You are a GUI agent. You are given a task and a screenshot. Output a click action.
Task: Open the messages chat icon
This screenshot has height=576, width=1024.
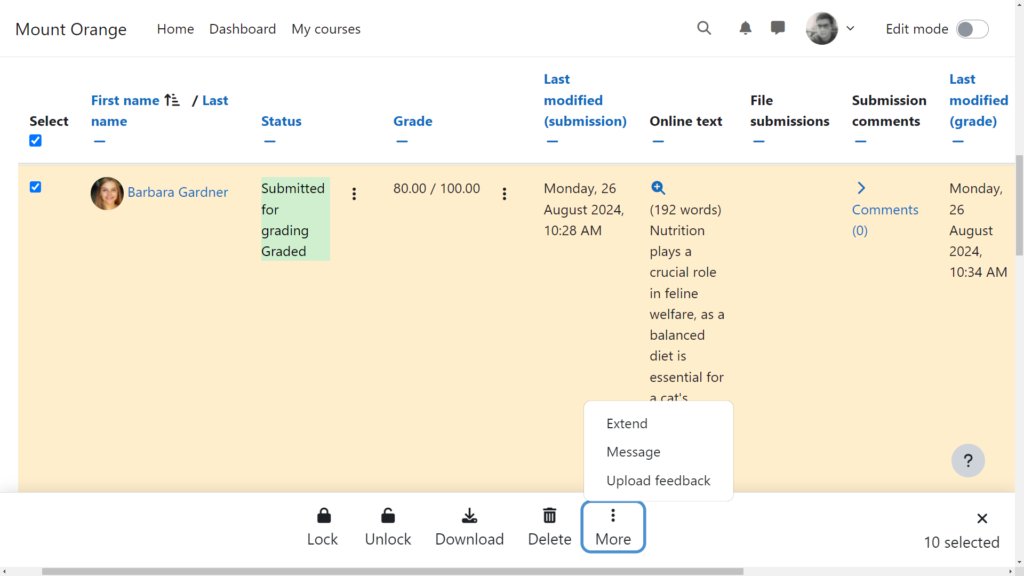[x=777, y=28]
